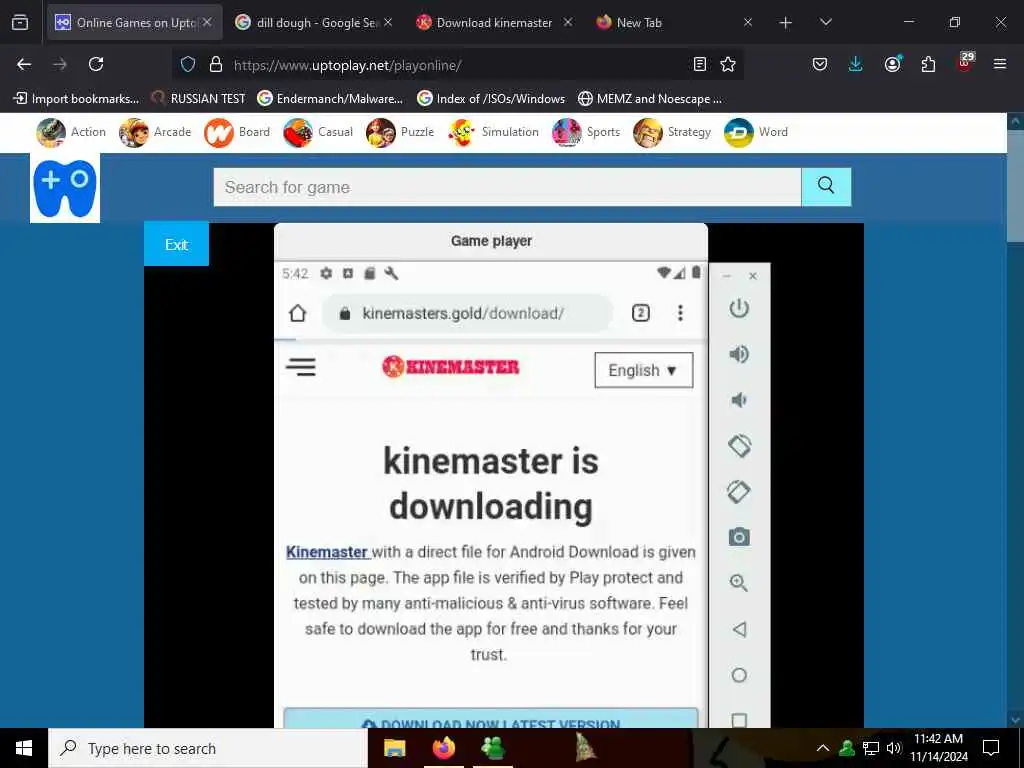
Task: Open a new tab with plus button
Action: (786, 22)
